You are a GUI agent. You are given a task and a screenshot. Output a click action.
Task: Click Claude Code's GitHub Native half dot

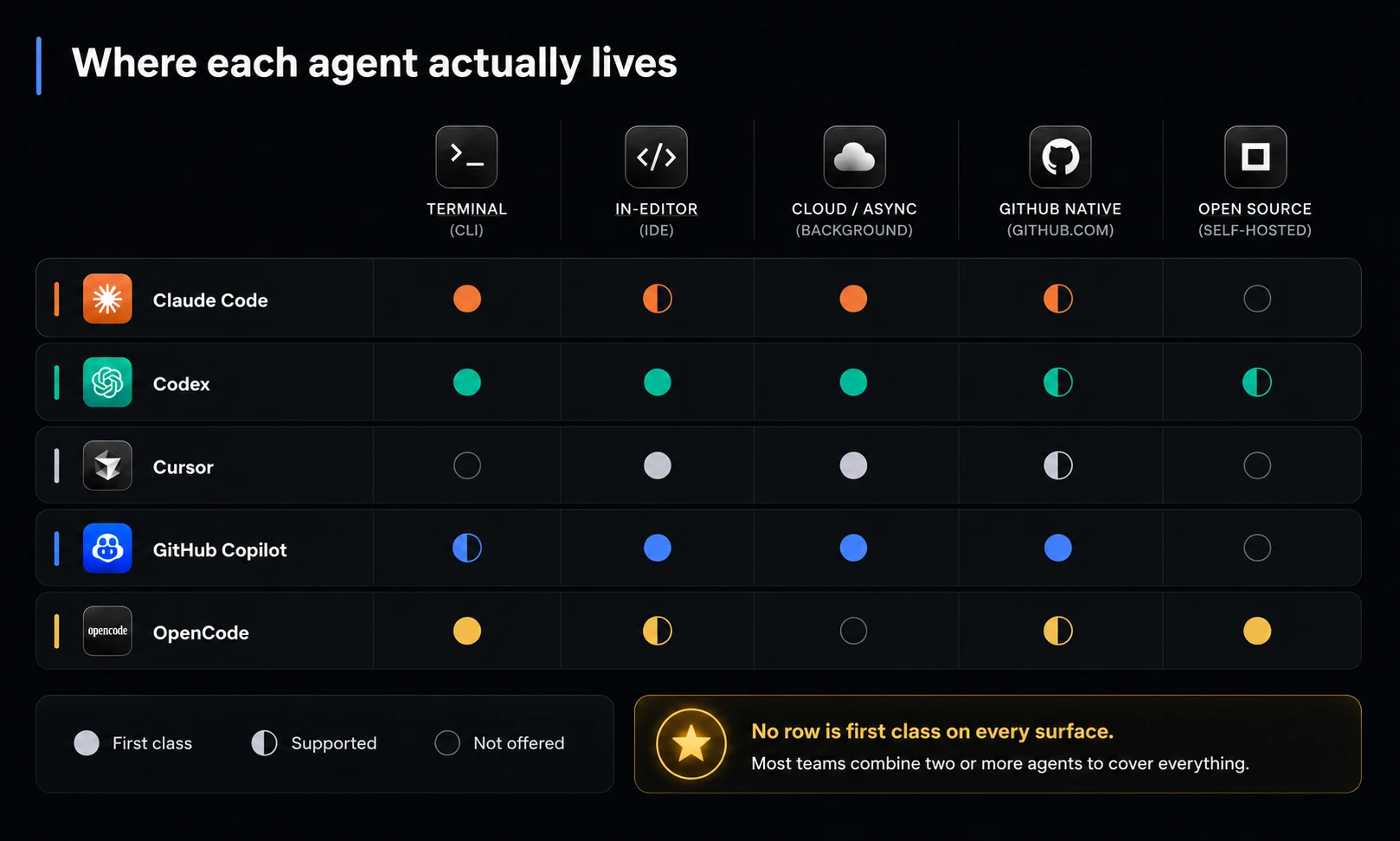1058,299
